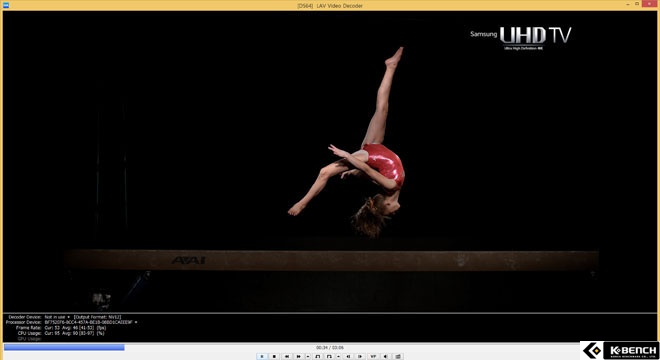Step forward one frame

360,356
